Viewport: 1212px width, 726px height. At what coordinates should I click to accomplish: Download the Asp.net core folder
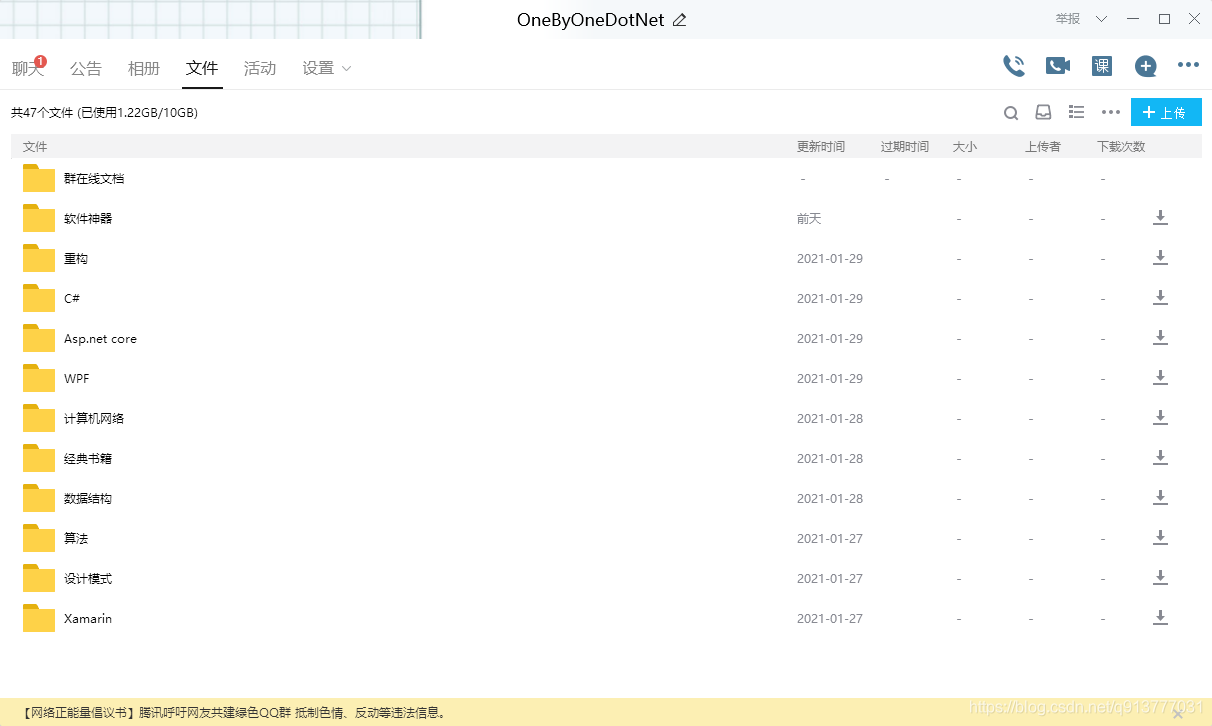click(x=1160, y=338)
